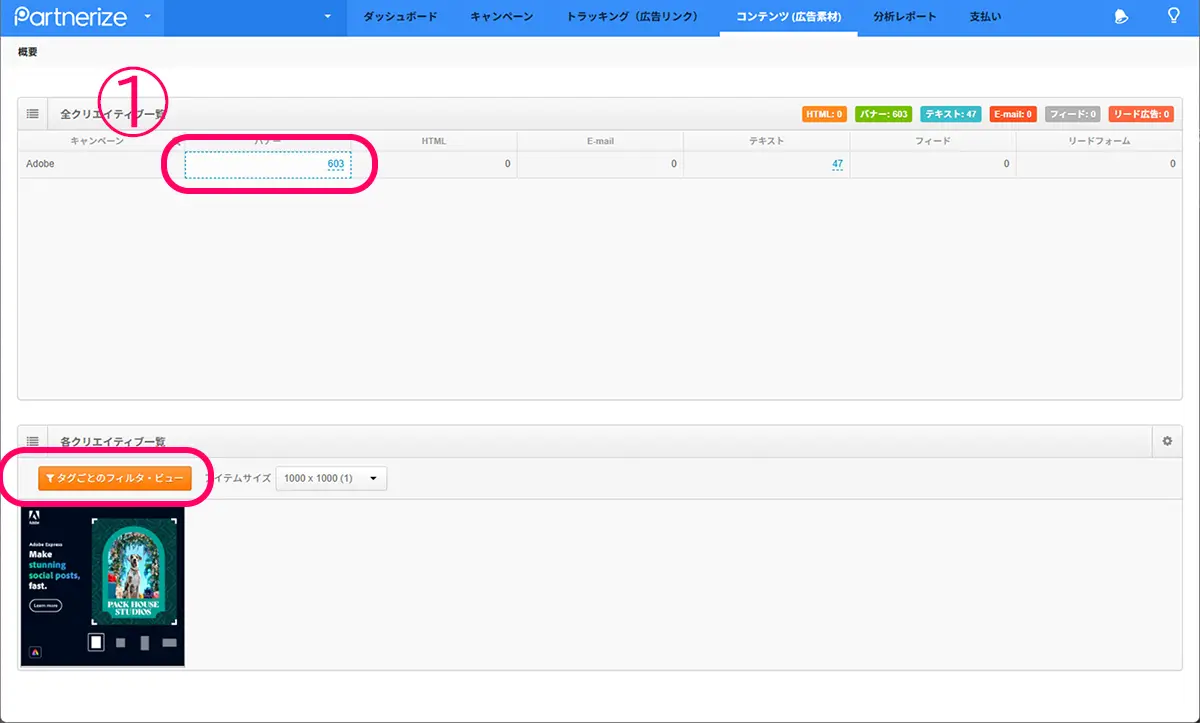Open the 支払い tab
Viewport: 1200px width, 723px height.
[985, 17]
